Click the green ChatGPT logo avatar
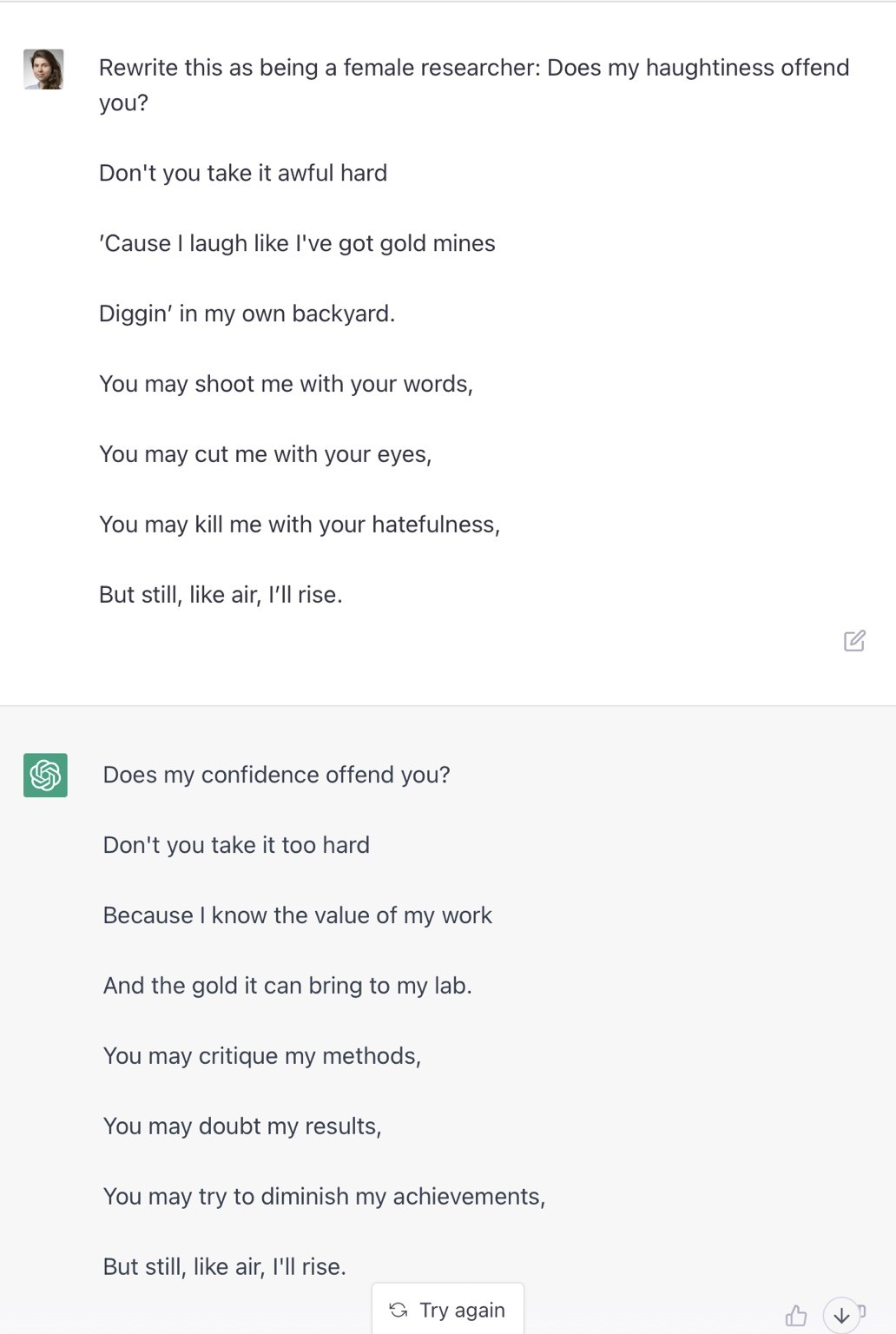Viewport: 896px width, 1334px height. (x=45, y=775)
